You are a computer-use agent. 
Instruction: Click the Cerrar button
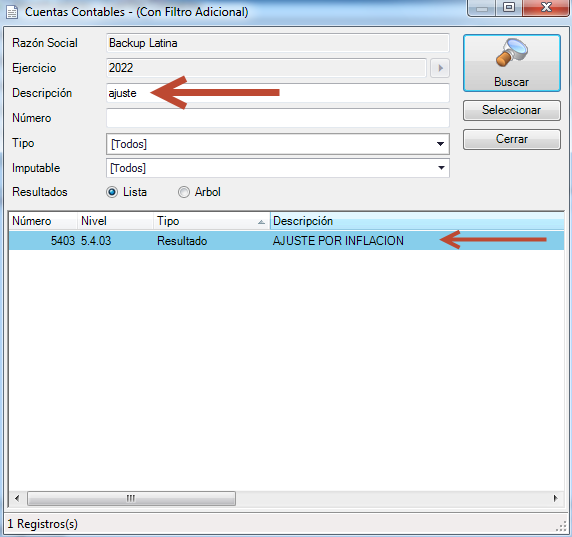pos(511,139)
